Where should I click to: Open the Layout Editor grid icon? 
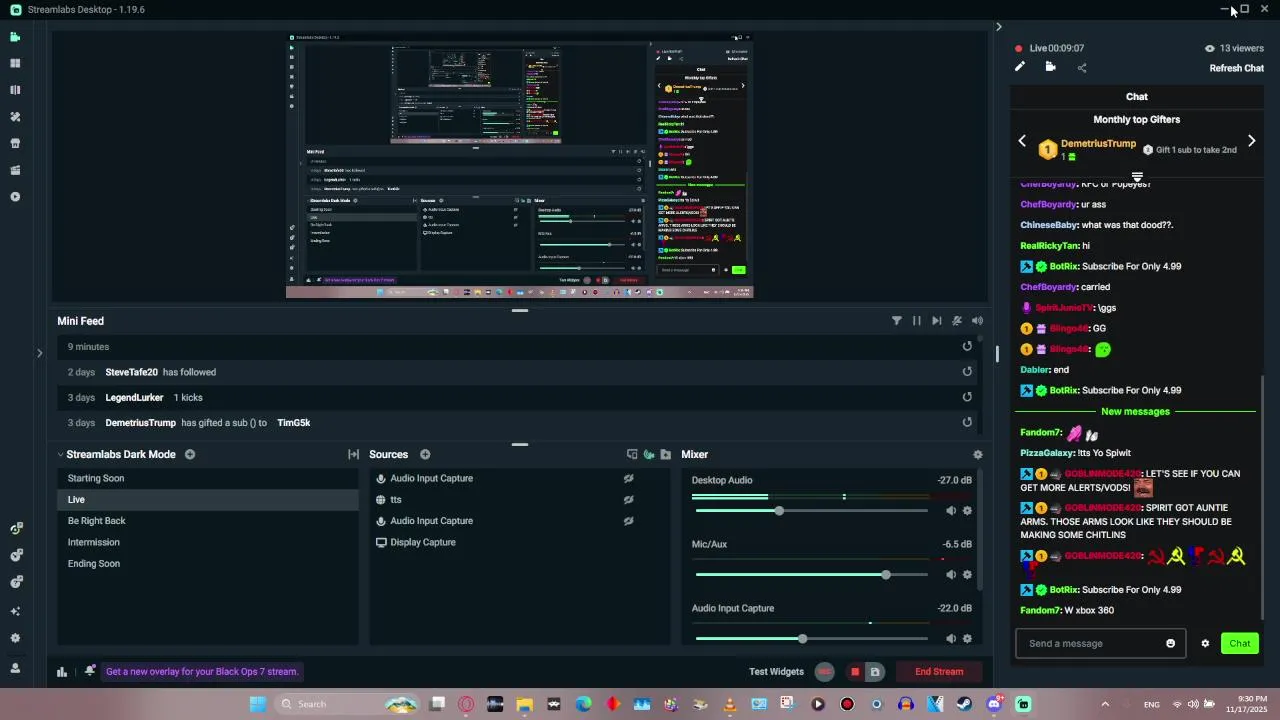tap(15, 63)
